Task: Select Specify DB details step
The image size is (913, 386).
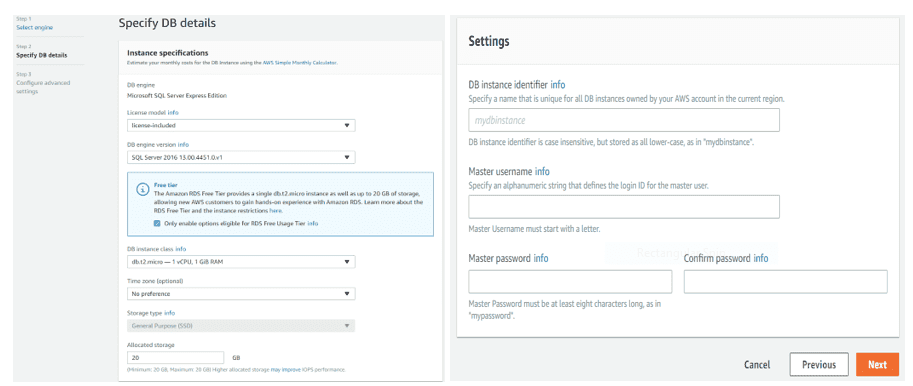Action: [x=41, y=55]
